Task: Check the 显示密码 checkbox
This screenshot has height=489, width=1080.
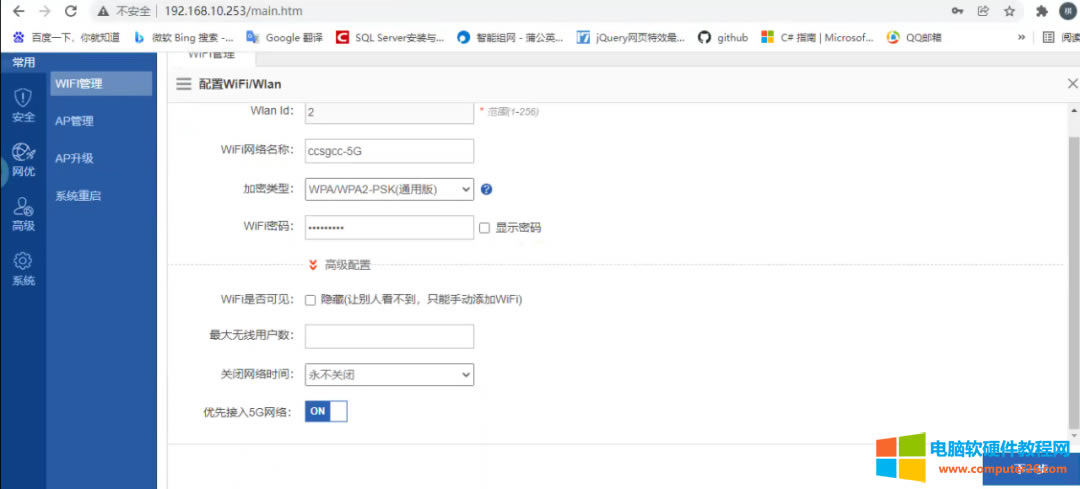Action: [x=484, y=228]
